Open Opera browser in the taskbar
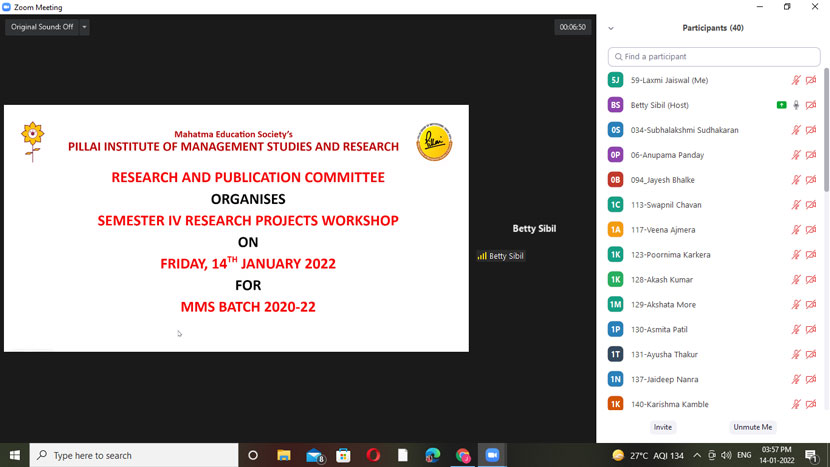 (x=373, y=455)
